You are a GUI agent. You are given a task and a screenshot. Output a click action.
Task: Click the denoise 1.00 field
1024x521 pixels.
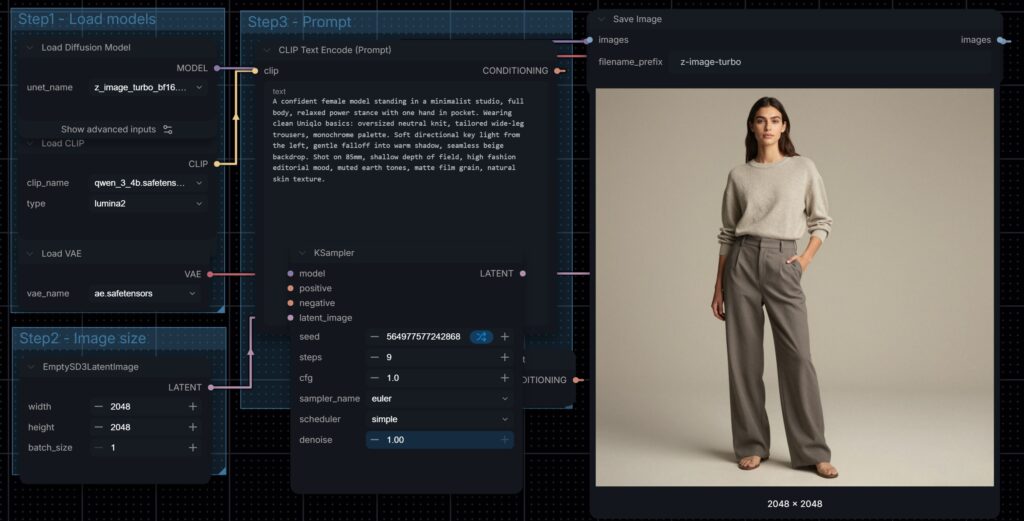(x=440, y=440)
